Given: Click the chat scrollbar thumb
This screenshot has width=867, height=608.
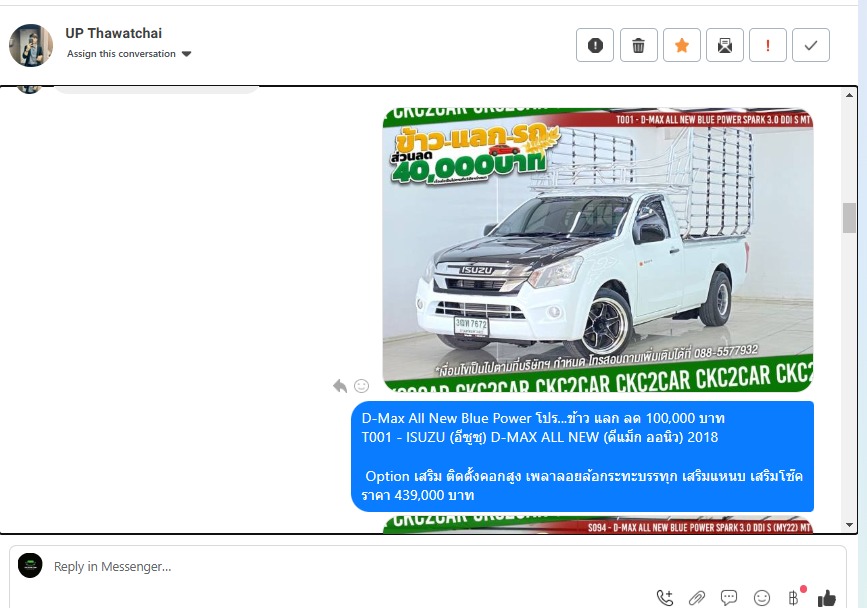Looking at the screenshot, I should point(849,218).
